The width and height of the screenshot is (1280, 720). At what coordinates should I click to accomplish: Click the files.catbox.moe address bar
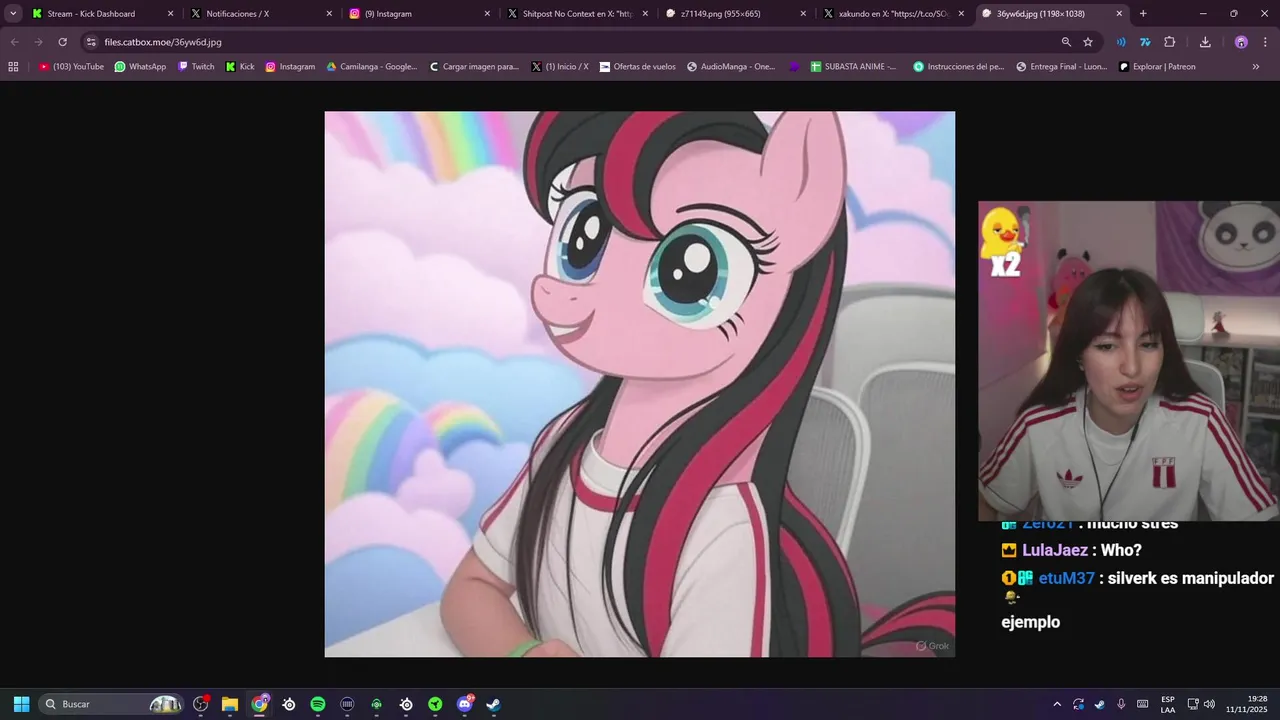click(x=570, y=42)
